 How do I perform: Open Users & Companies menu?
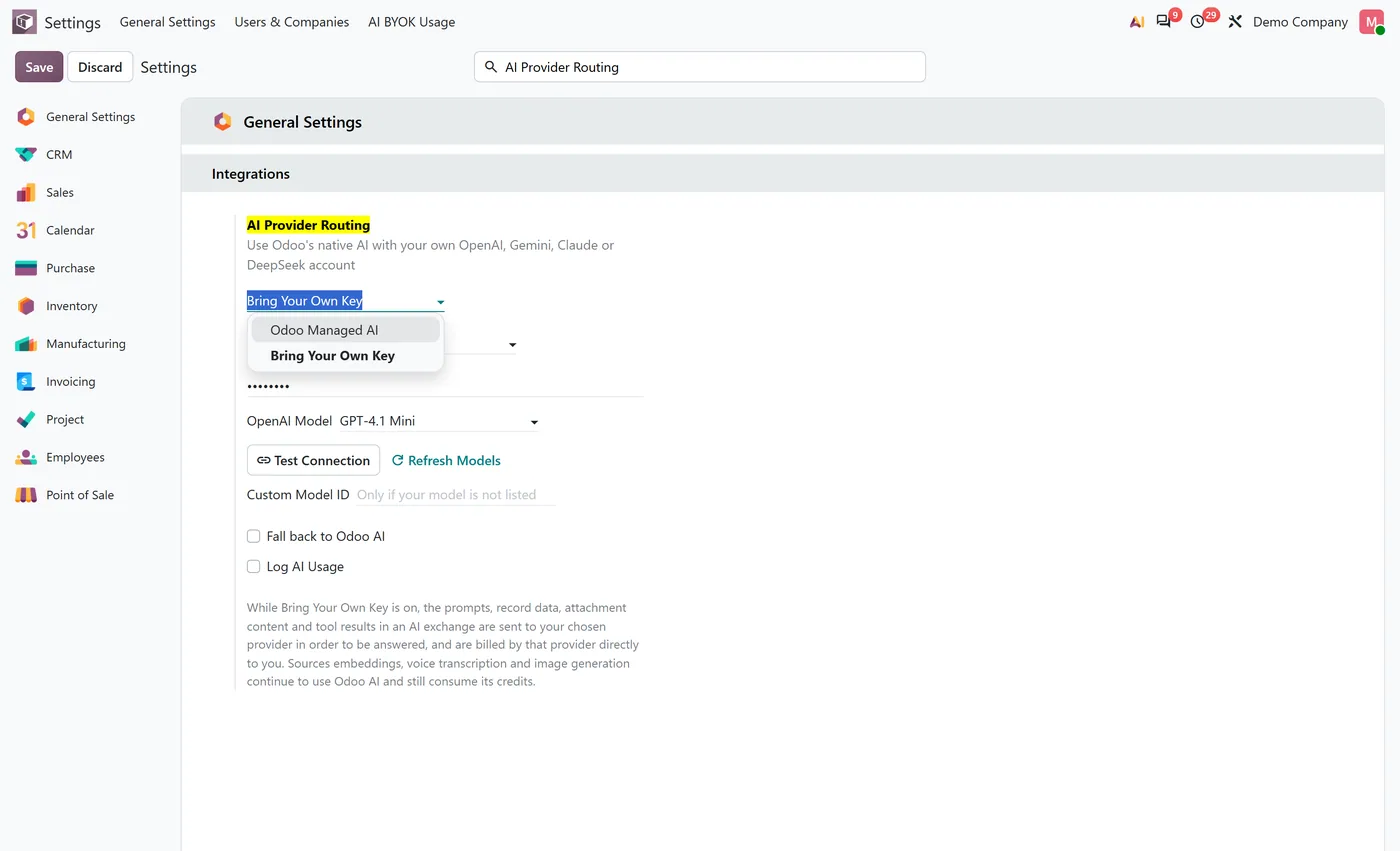click(292, 22)
